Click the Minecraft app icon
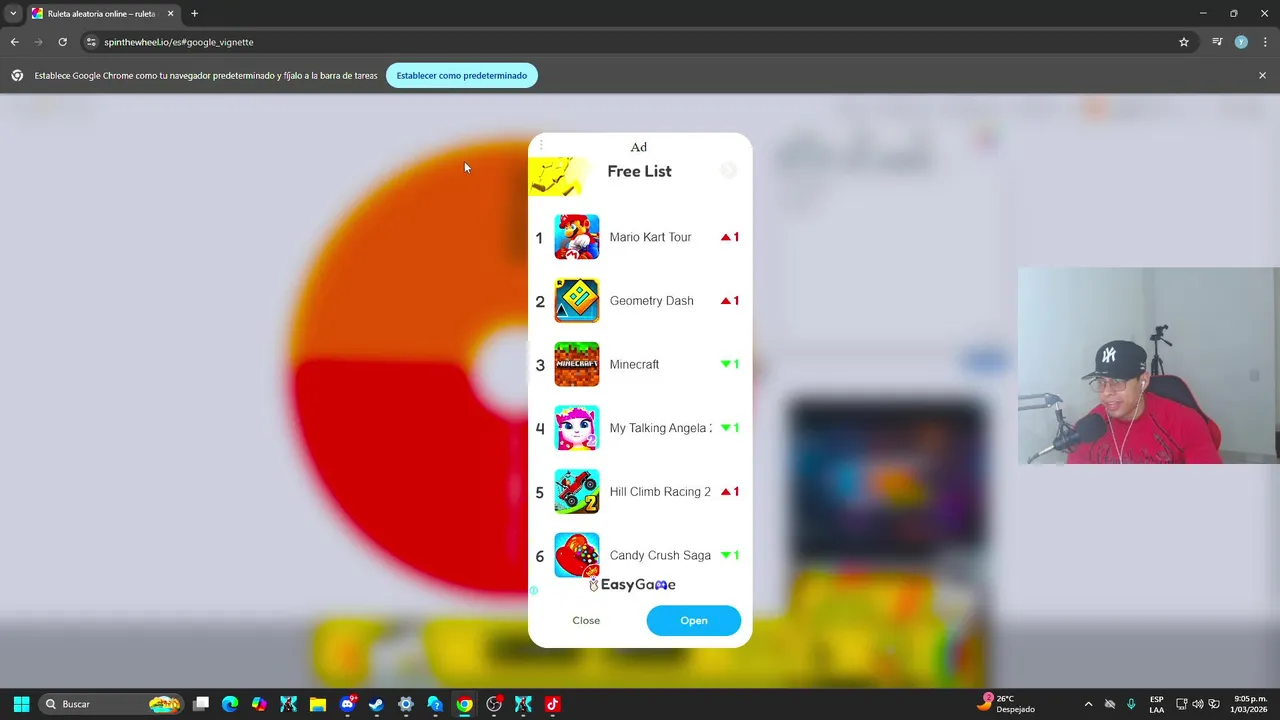This screenshot has width=1280, height=720. pos(577,364)
